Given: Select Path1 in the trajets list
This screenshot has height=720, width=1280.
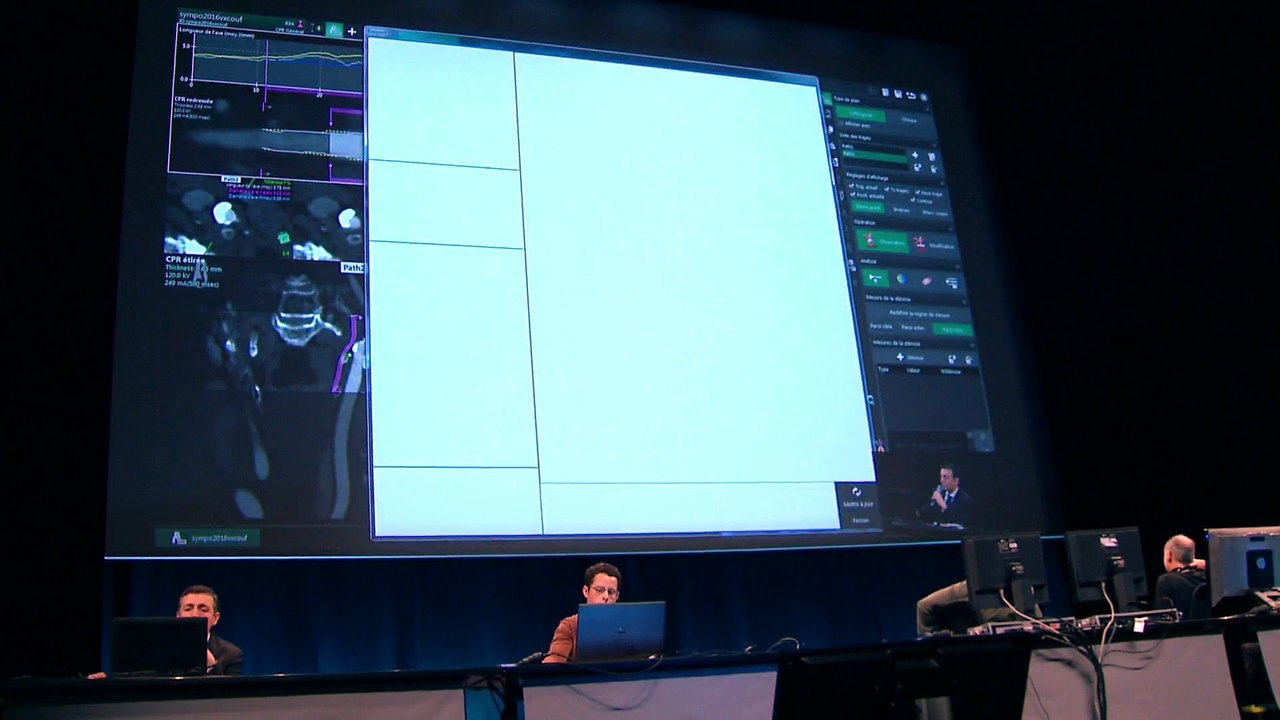Looking at the screenshot, I should coord(848,145).
